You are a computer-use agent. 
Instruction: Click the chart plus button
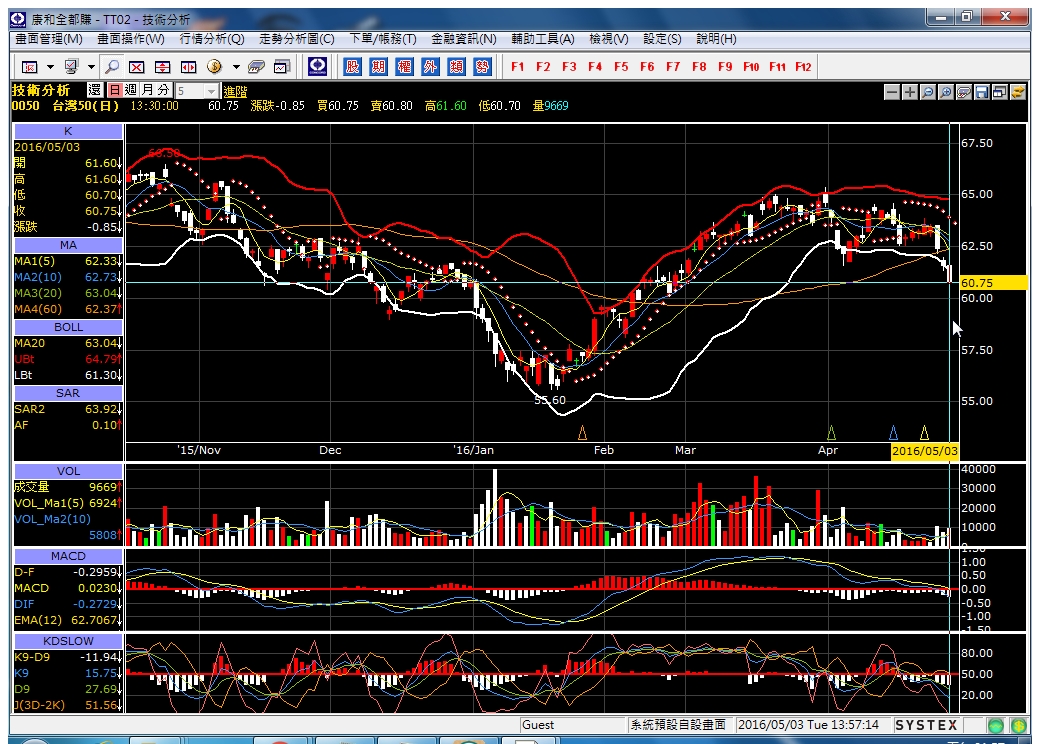point(910,92)
